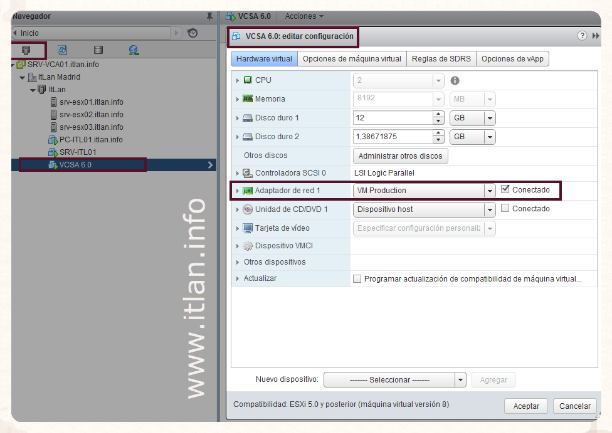Expand the Disco duro 1 settings row
This screenshot has height=433, width=612.
237,117
